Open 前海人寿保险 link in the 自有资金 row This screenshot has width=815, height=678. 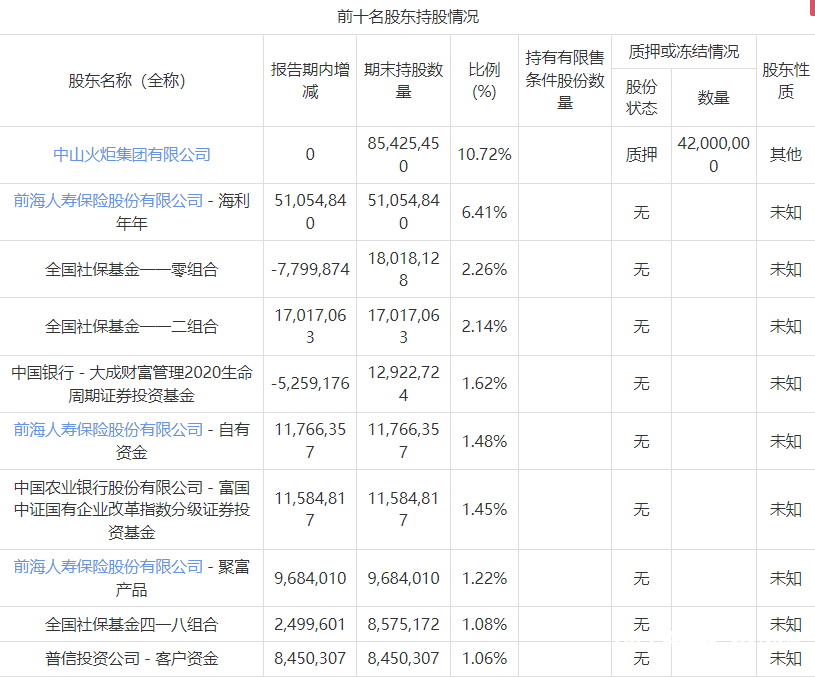click(x=108, y=430)
